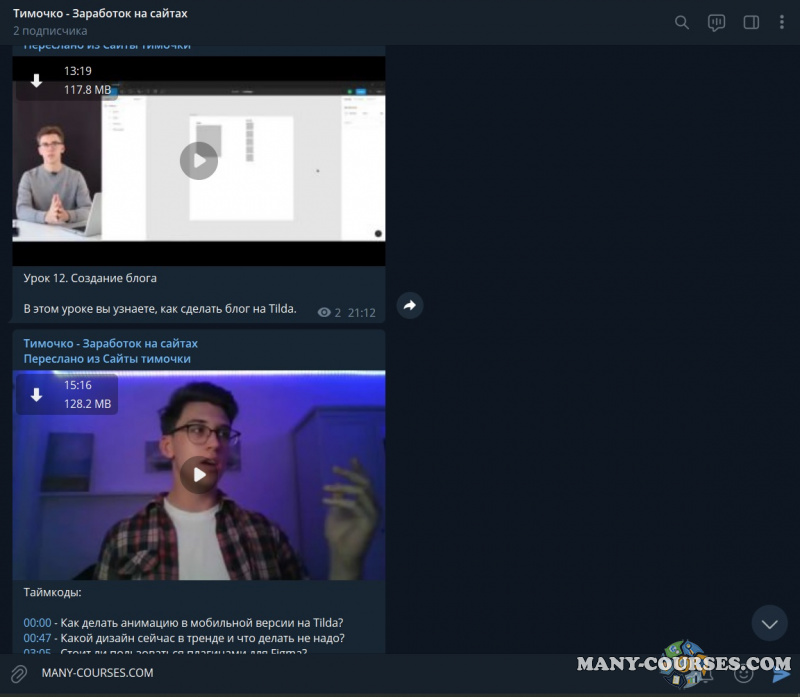This screenshot has height=697, width=800.
Task: Open the channel discussion comments icon
Action: tap(716, 22)
